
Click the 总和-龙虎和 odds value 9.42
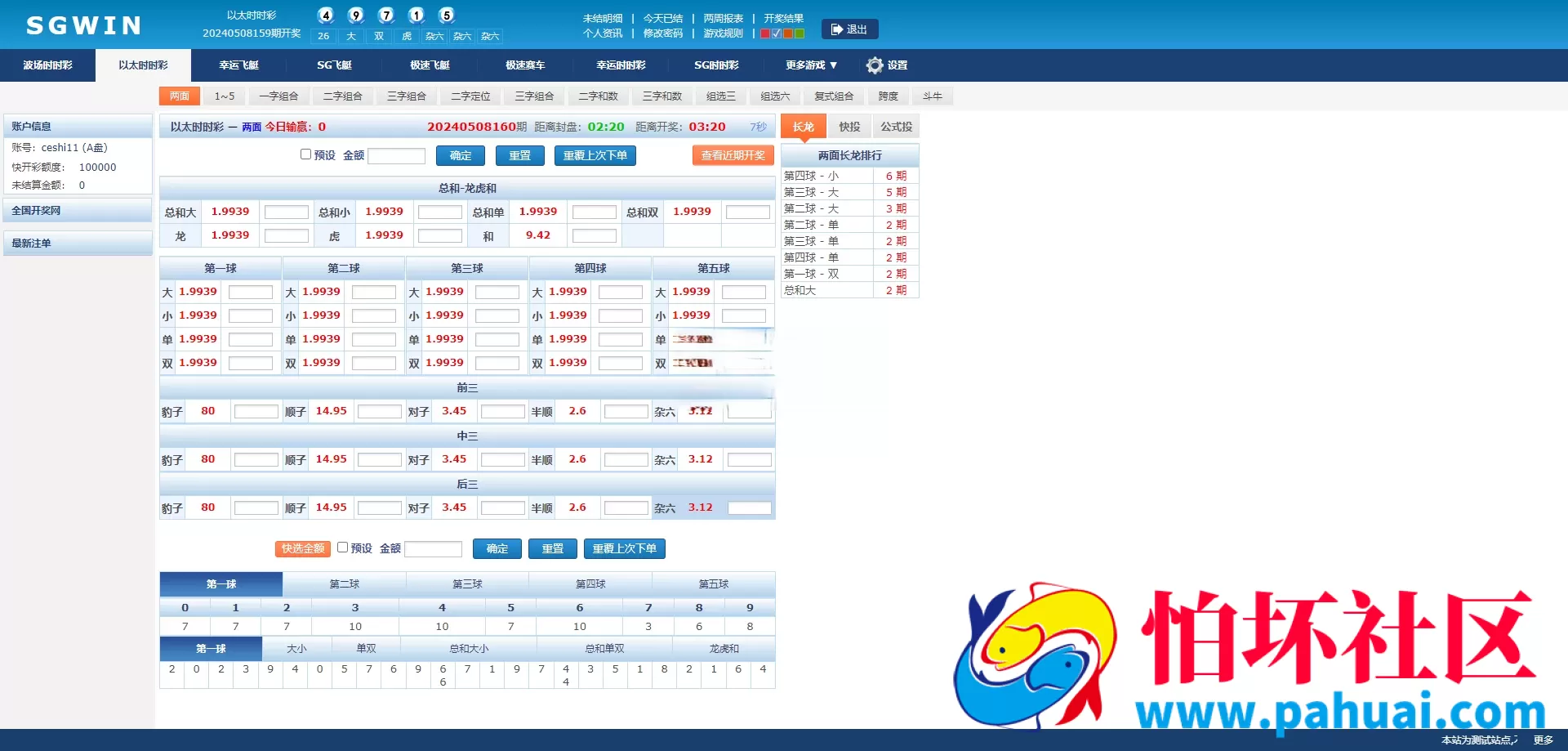click(537, 235)
